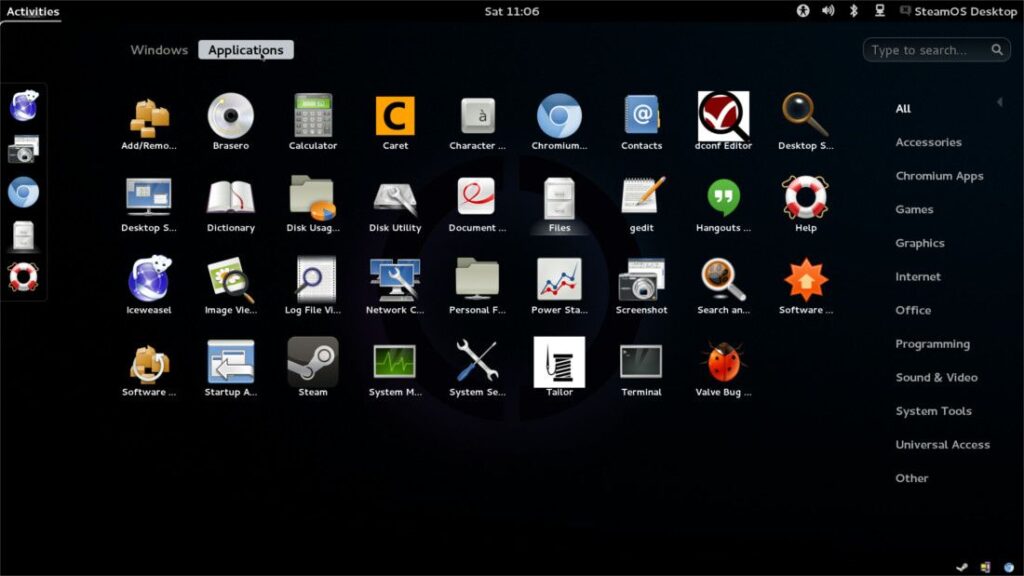Switch to the Windows tab
This screenshot has height=576, width=1024.
pos(158,49)
